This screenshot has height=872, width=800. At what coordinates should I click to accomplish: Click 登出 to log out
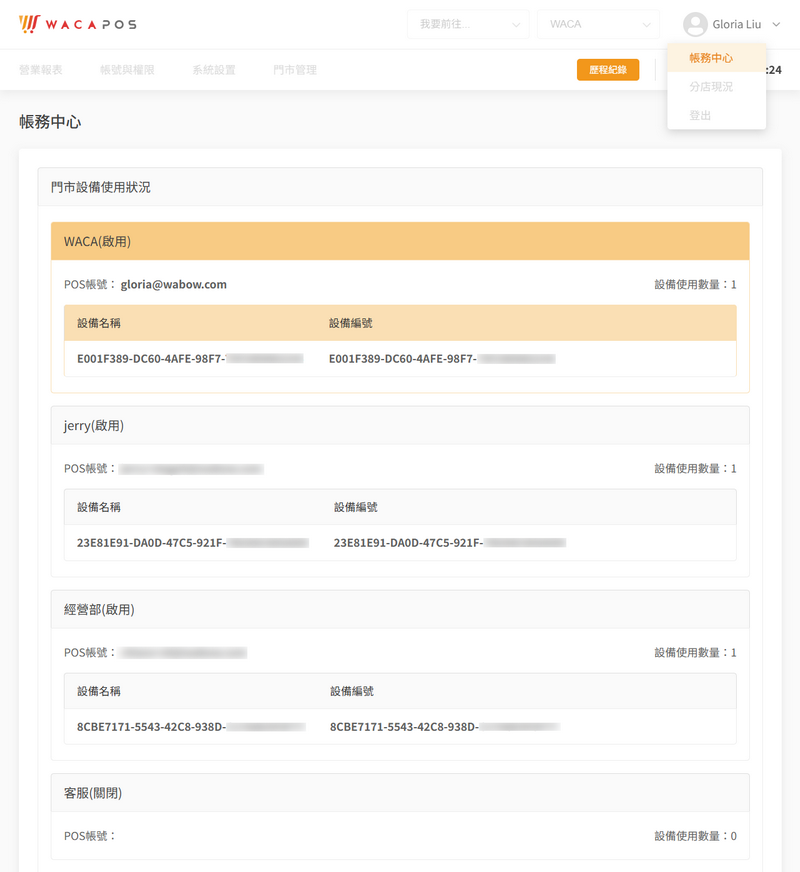click(x=700, y=116)
